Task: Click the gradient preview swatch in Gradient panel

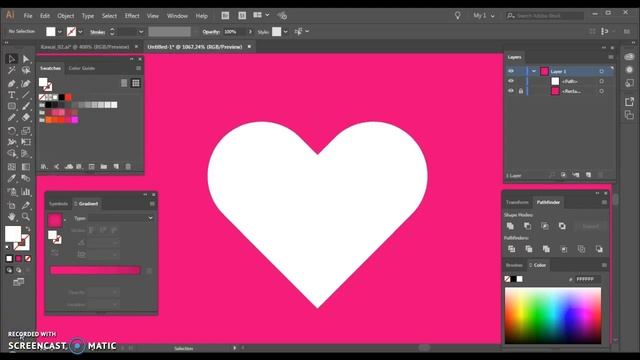Action: point(55,220)
